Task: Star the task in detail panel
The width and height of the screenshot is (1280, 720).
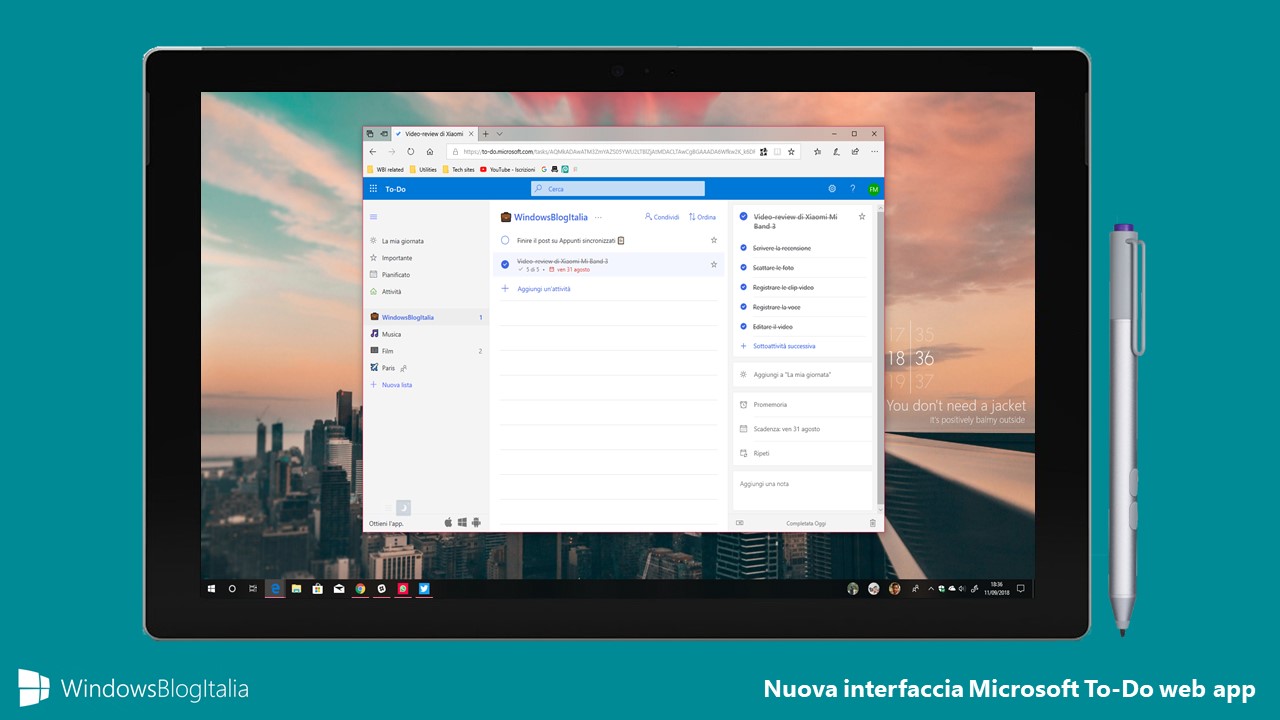Action: pos(862,217)
